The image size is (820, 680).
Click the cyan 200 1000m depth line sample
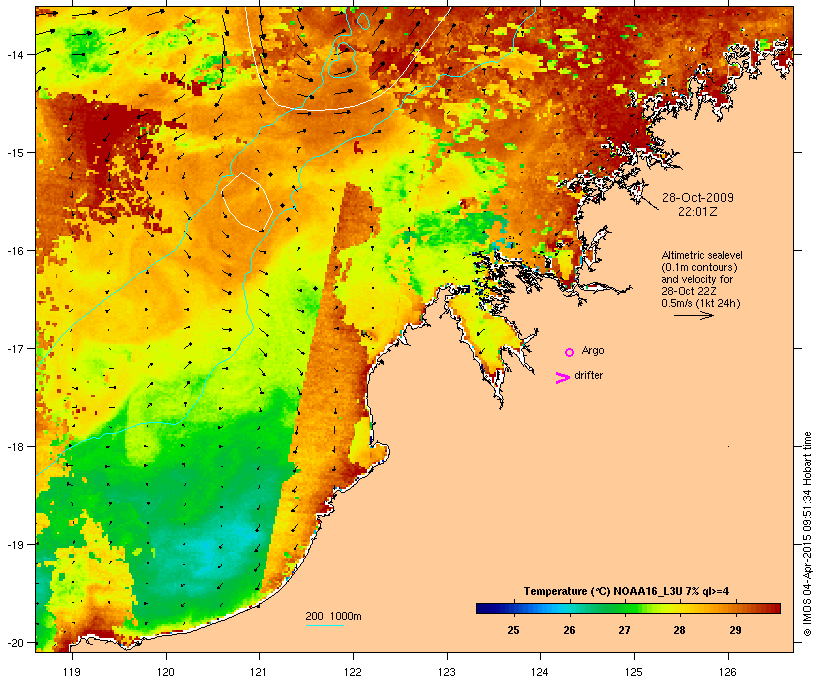(x=325, y=625)
